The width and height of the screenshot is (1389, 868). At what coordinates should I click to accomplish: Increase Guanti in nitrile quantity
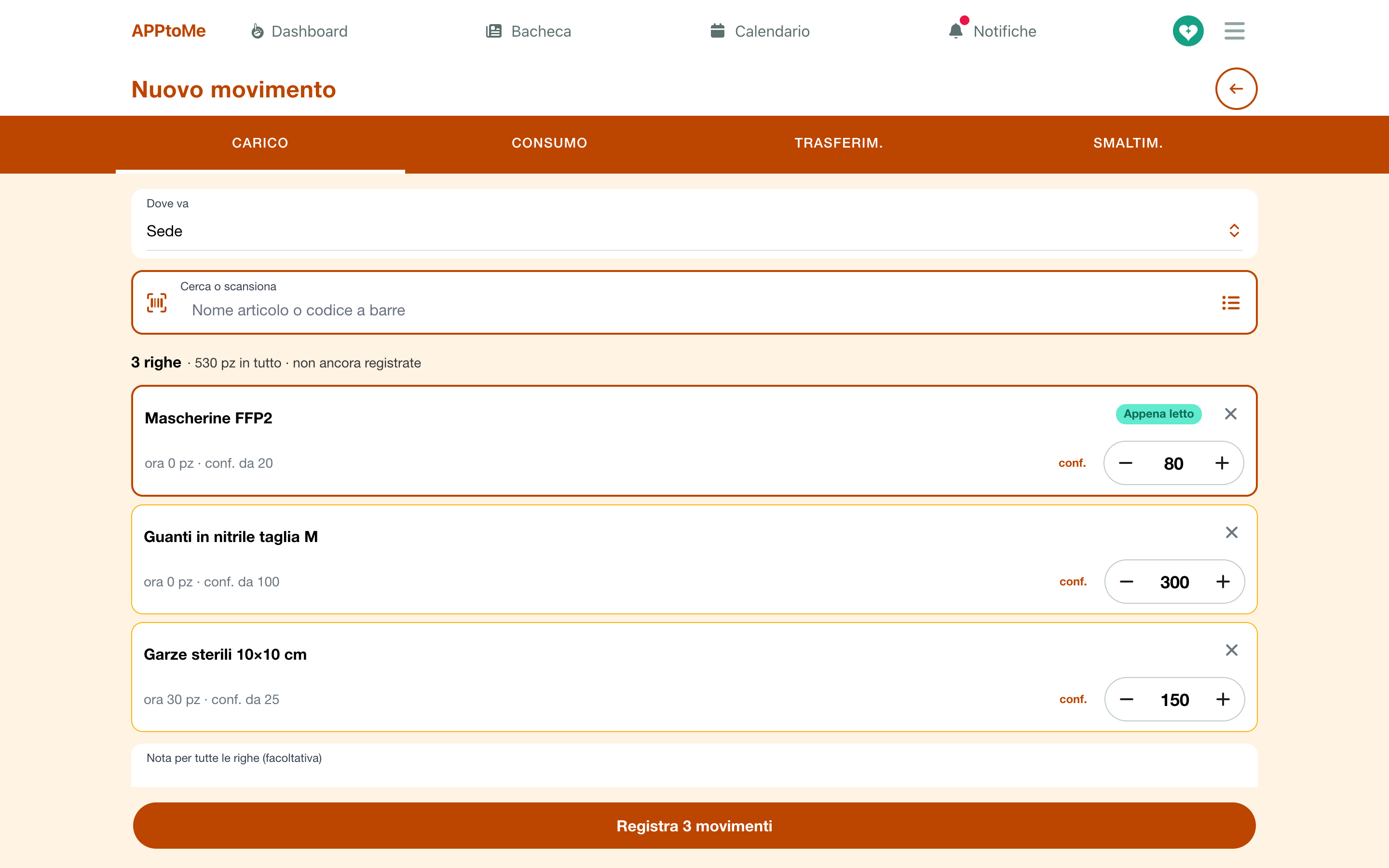[1223, 582]
